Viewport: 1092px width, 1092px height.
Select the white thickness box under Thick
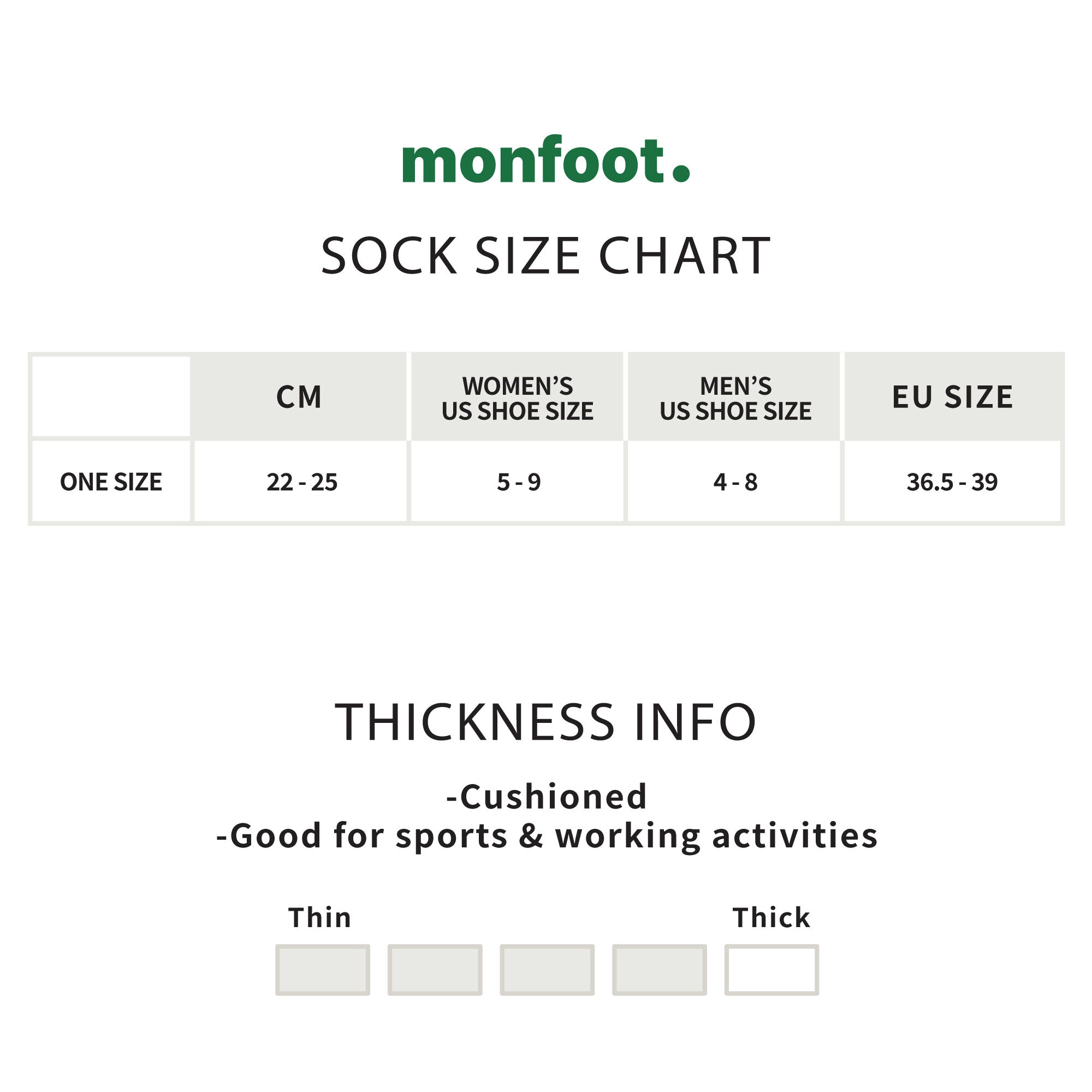coord(771,969)
